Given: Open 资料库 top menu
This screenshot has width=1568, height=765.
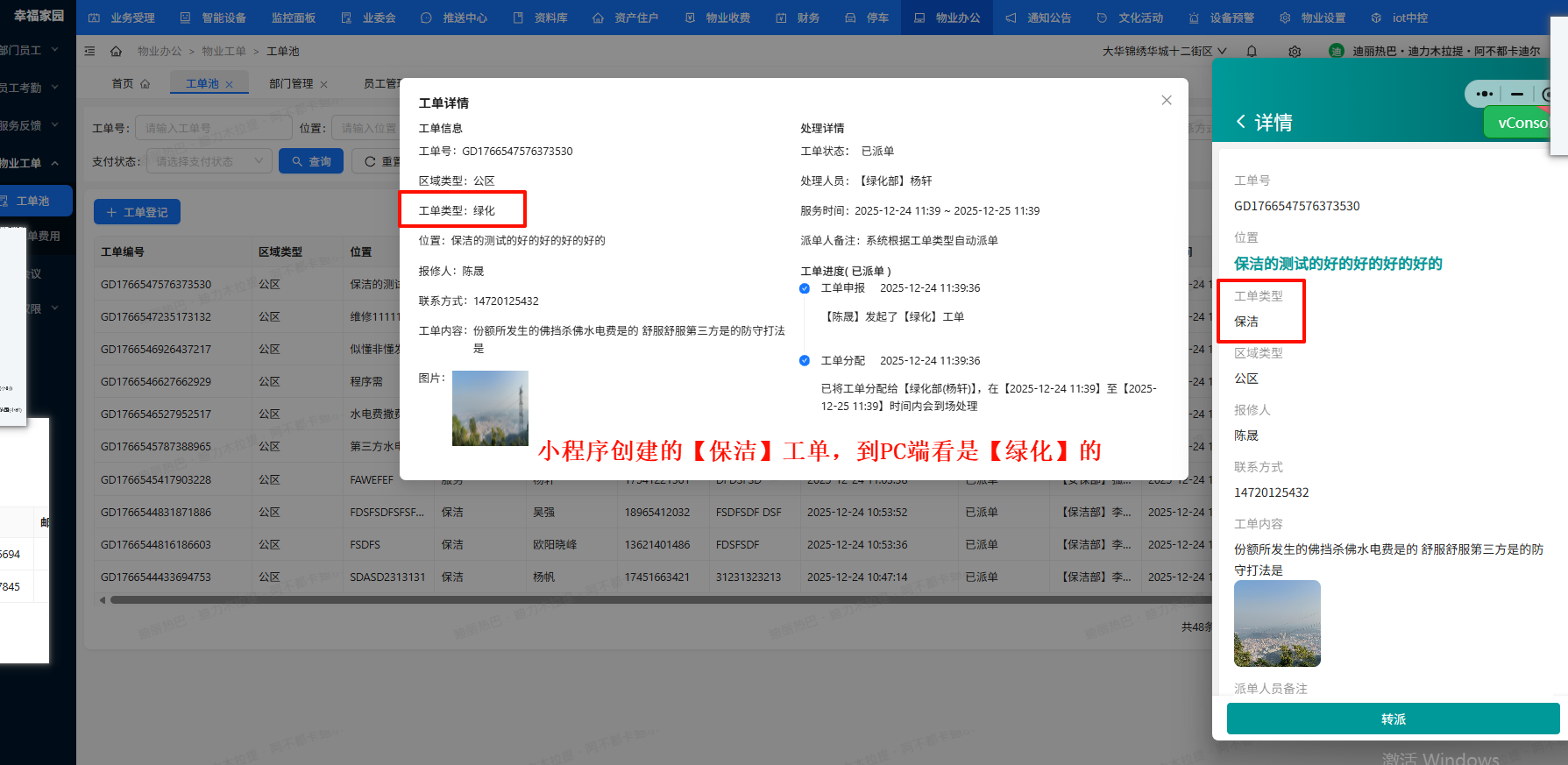Looking at the screenshot, I should (x=540, y=18).
